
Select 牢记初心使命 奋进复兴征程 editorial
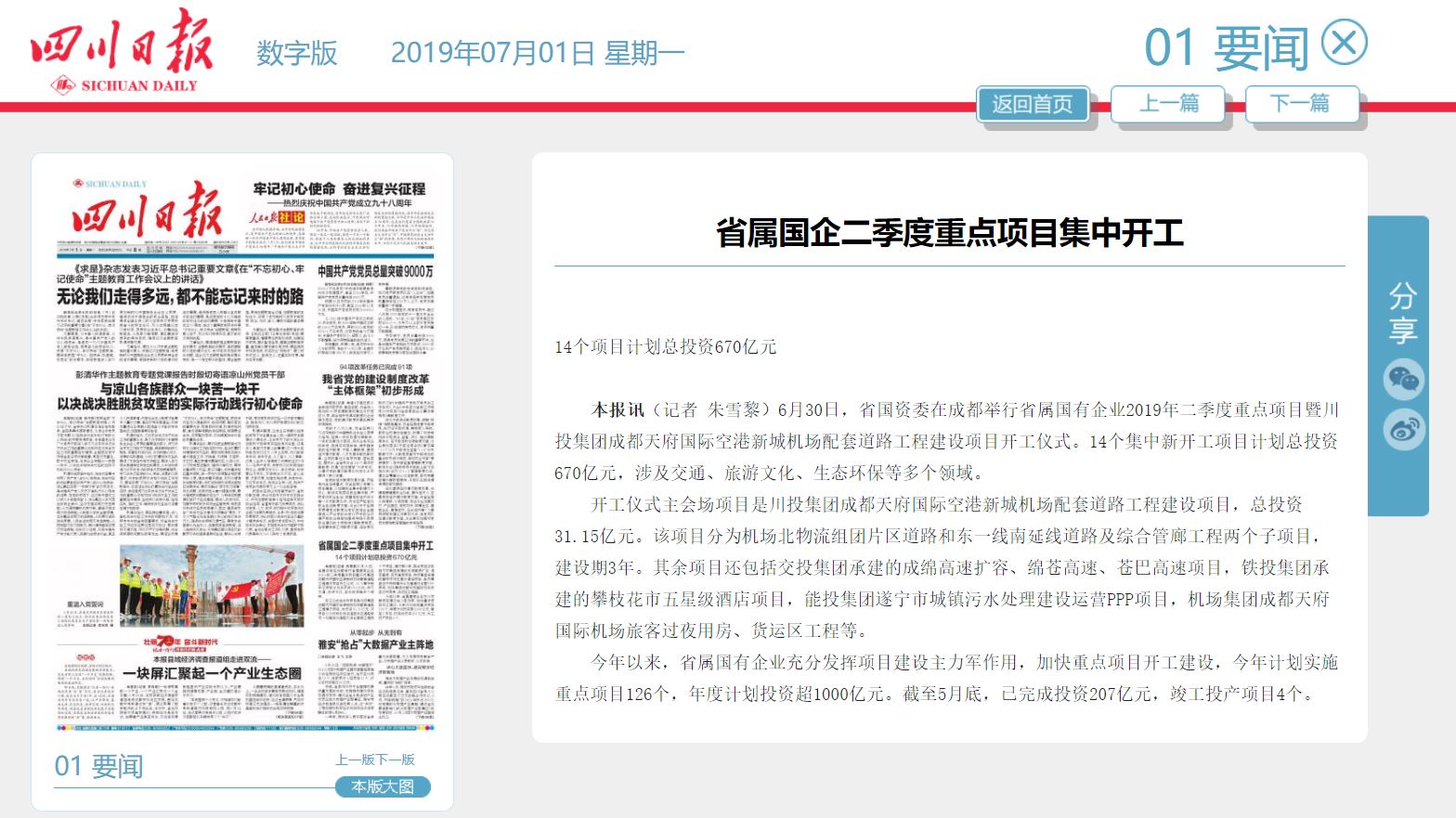(x=339, y=189)
